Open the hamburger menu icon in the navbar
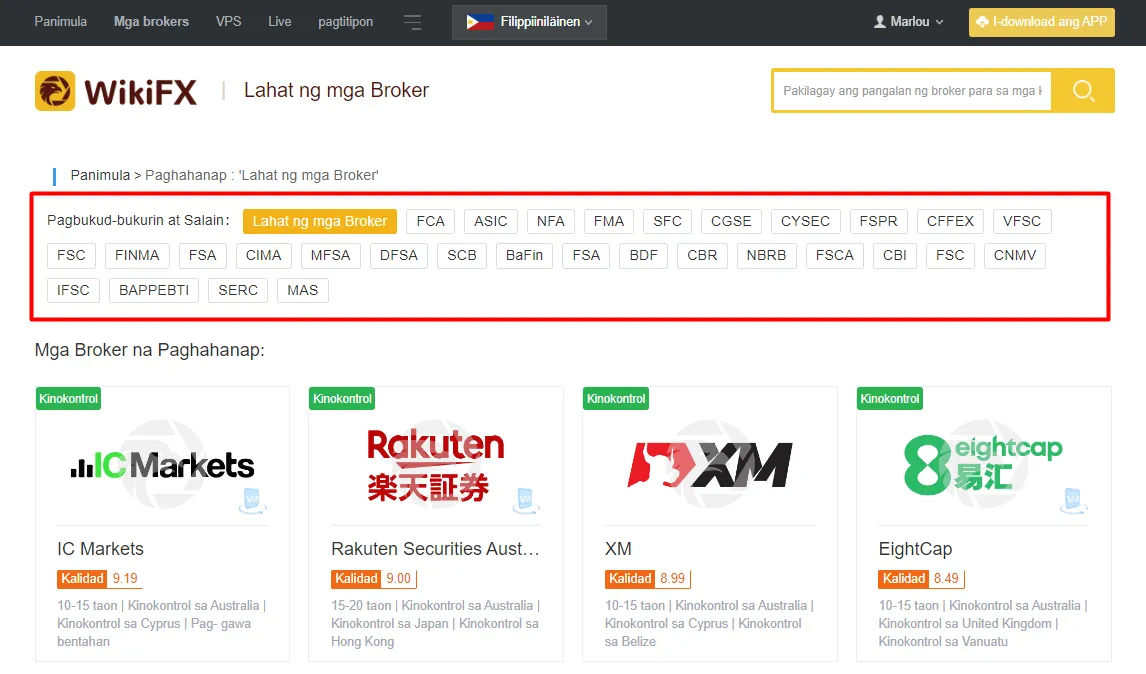Screen dimensions: 1146x674 412,23
